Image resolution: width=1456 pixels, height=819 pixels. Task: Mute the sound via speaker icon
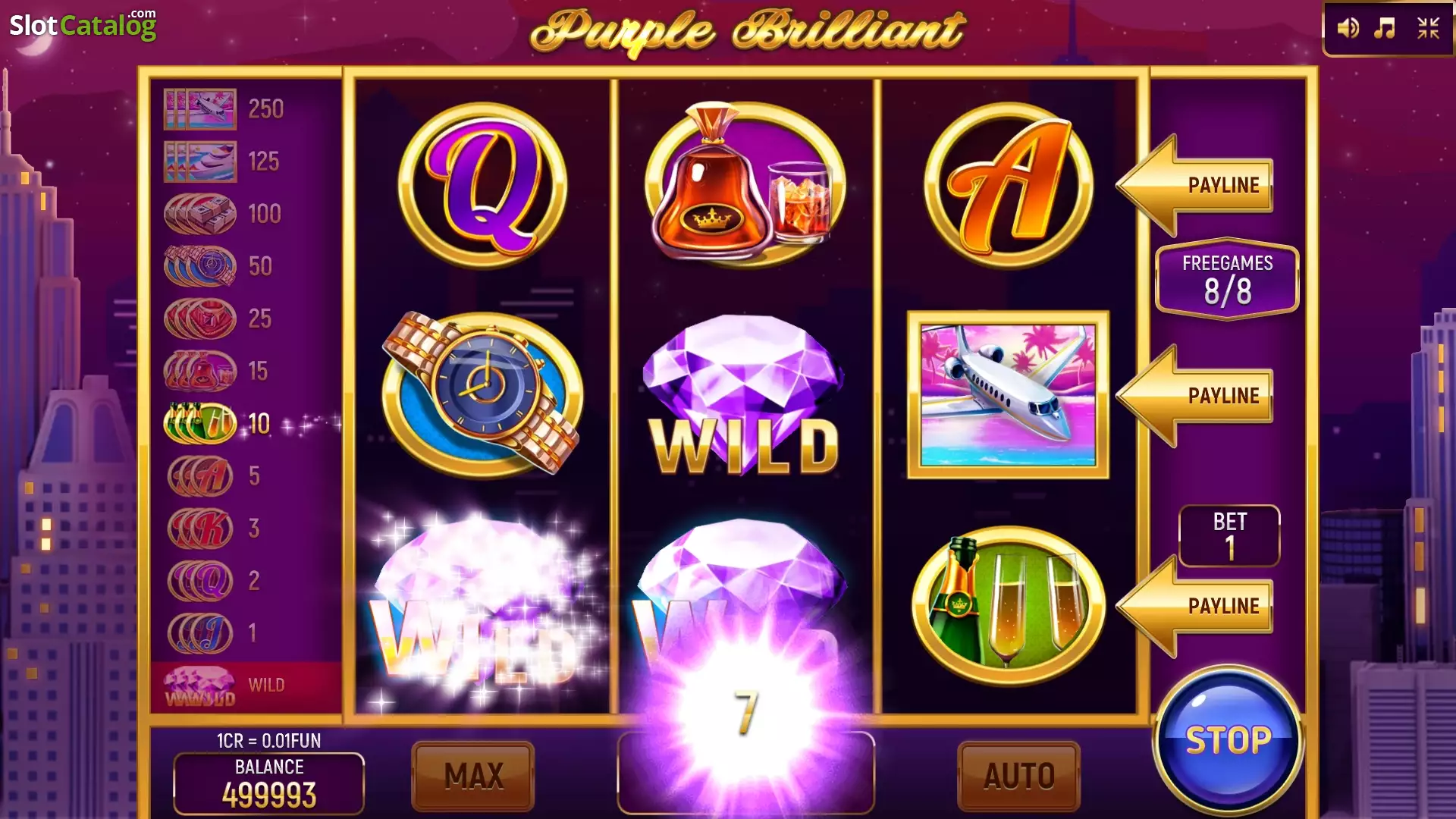(1348, 29)
